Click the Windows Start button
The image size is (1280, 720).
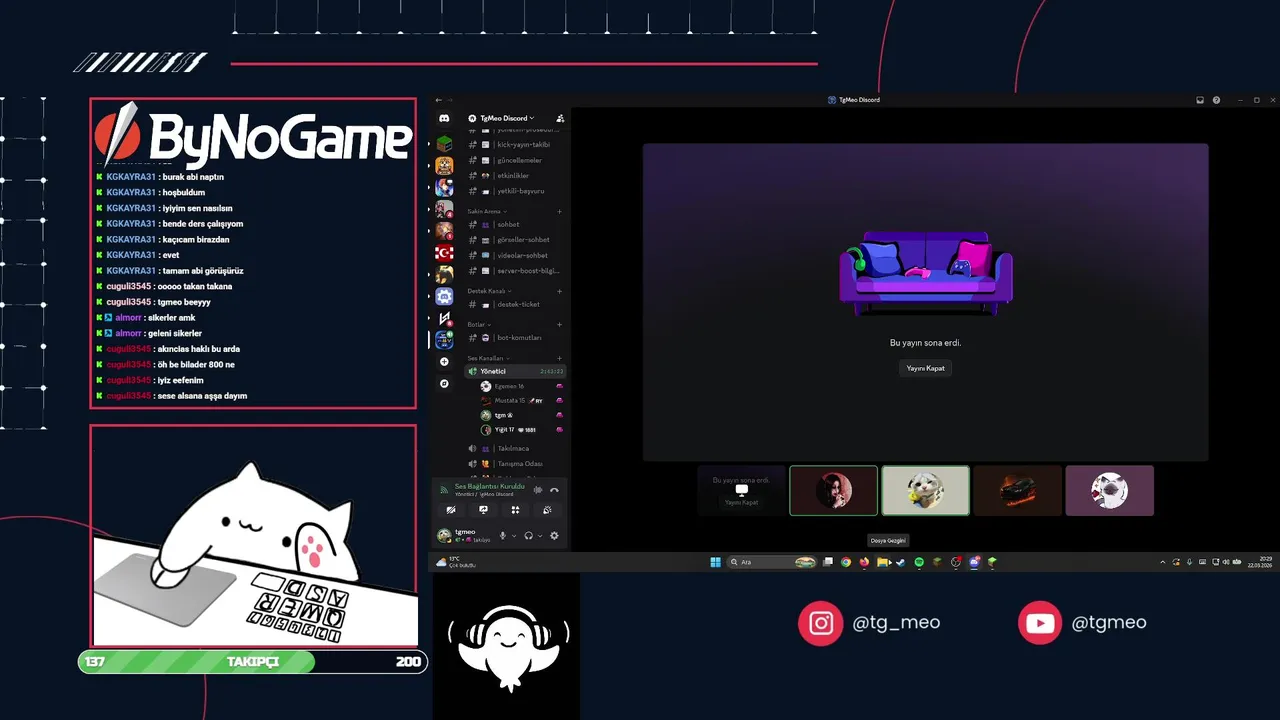(x=715, y=562)
